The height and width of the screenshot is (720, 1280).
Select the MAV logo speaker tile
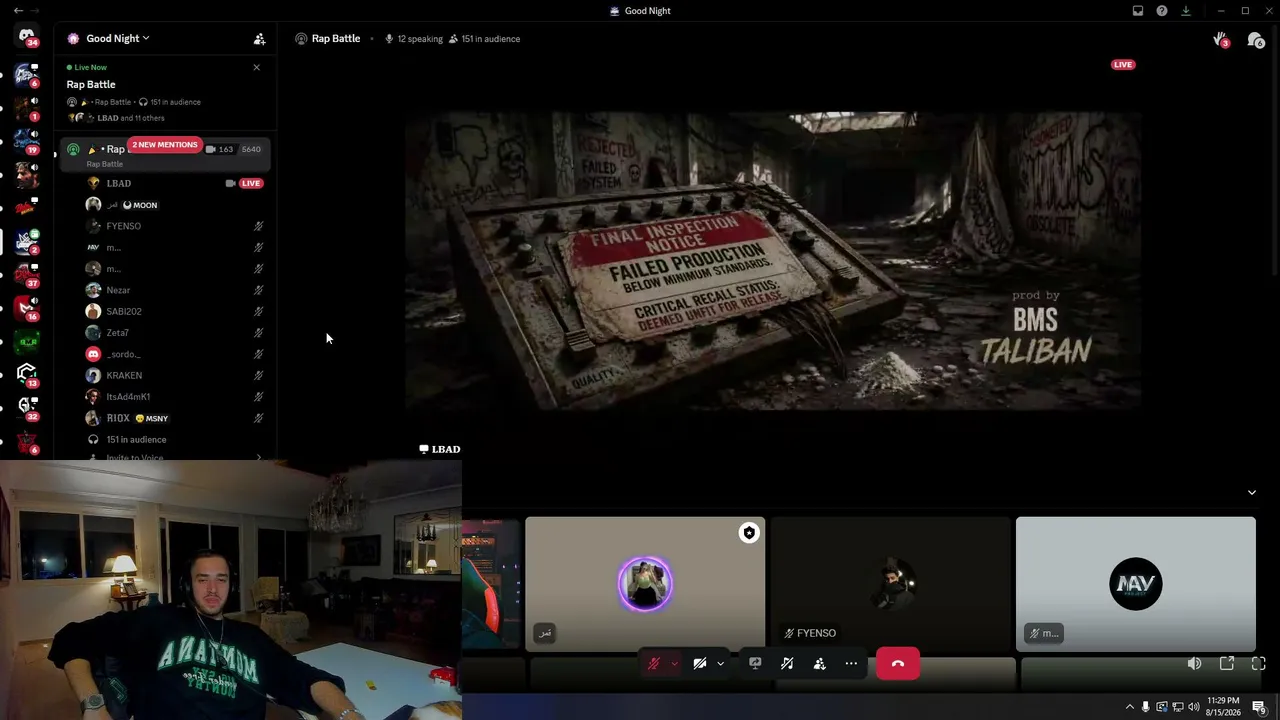(1135, 584)
